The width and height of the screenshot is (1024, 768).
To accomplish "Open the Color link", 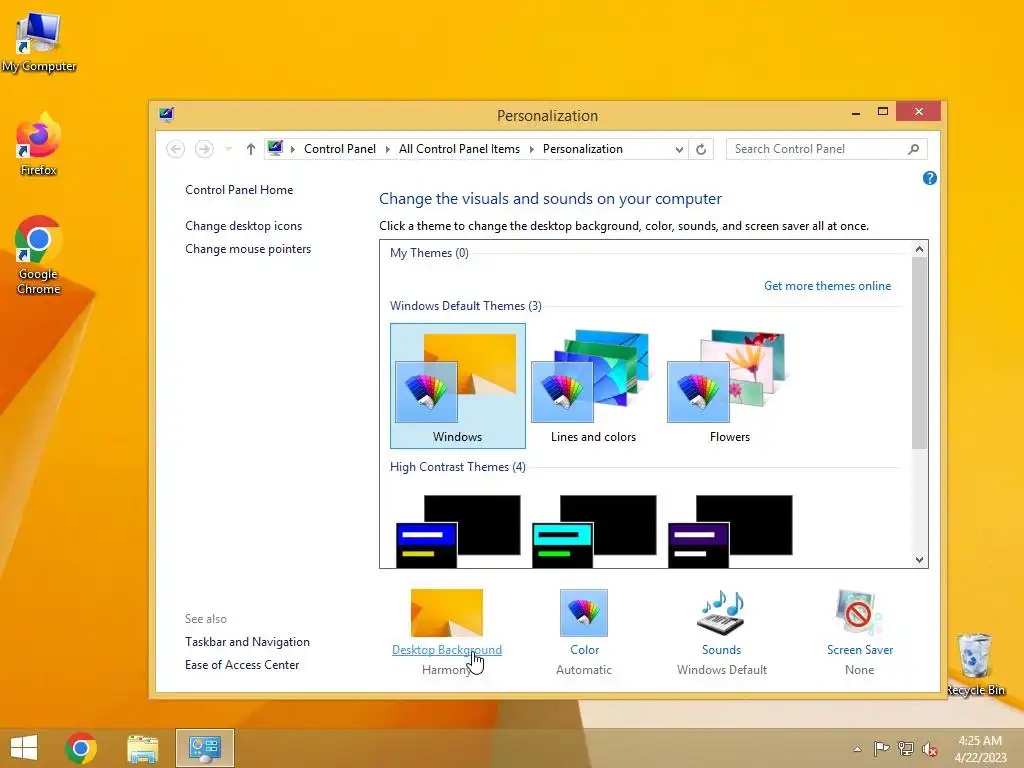I will click(584, 650).
